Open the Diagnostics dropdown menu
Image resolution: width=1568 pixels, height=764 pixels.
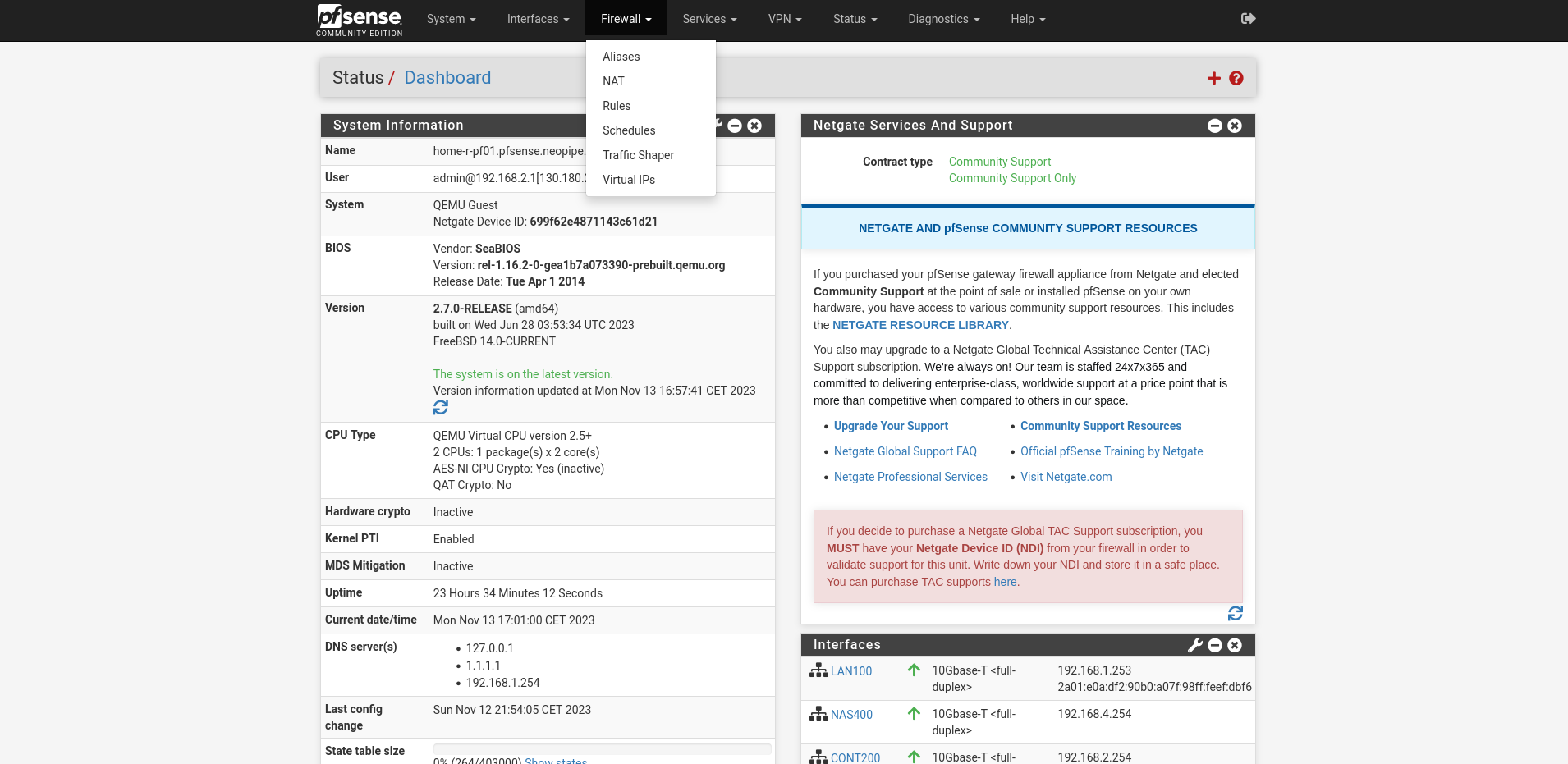pos(943,19)
